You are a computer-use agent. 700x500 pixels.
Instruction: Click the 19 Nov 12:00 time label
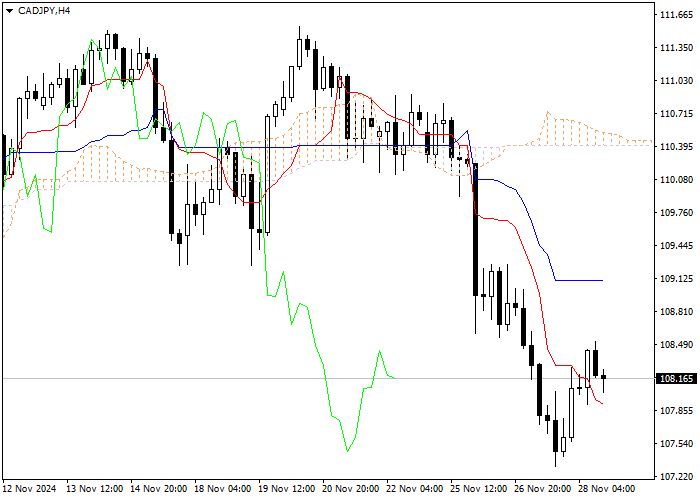pyautogui.click(x=287, y=489)
